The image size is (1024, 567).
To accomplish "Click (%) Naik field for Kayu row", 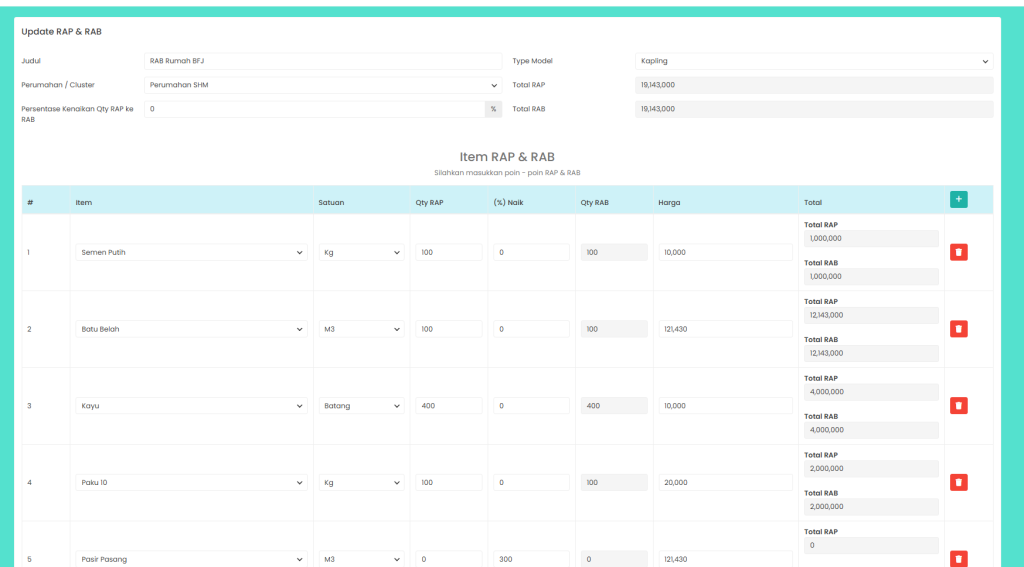I will tap(531, 406).
